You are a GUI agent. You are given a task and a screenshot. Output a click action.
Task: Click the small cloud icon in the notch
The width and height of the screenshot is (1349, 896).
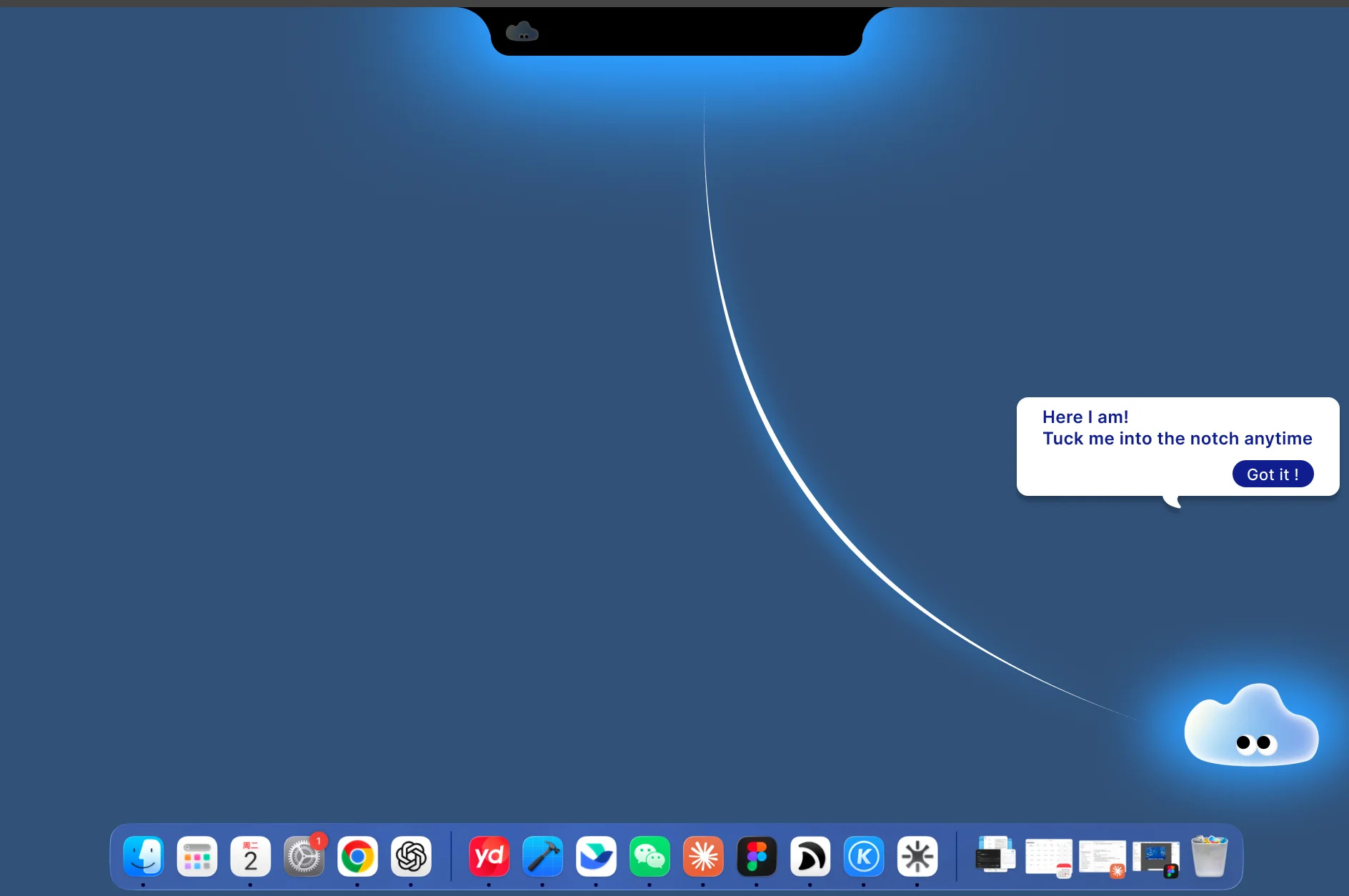[522, 31]
